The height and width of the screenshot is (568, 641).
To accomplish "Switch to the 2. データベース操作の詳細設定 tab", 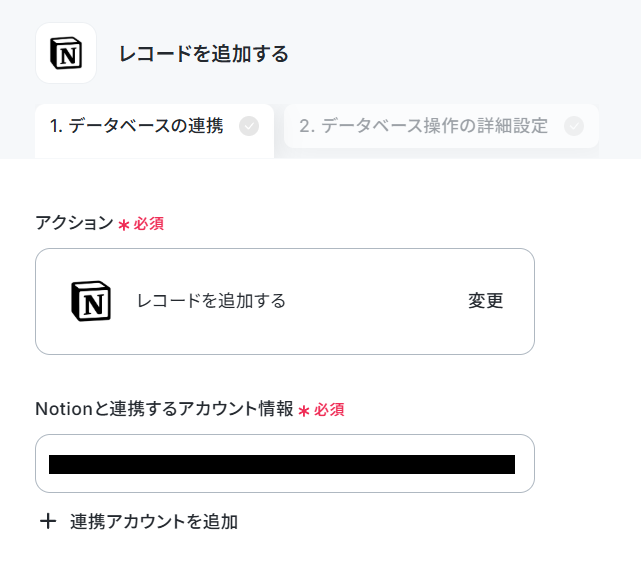I will pos(442,126).
